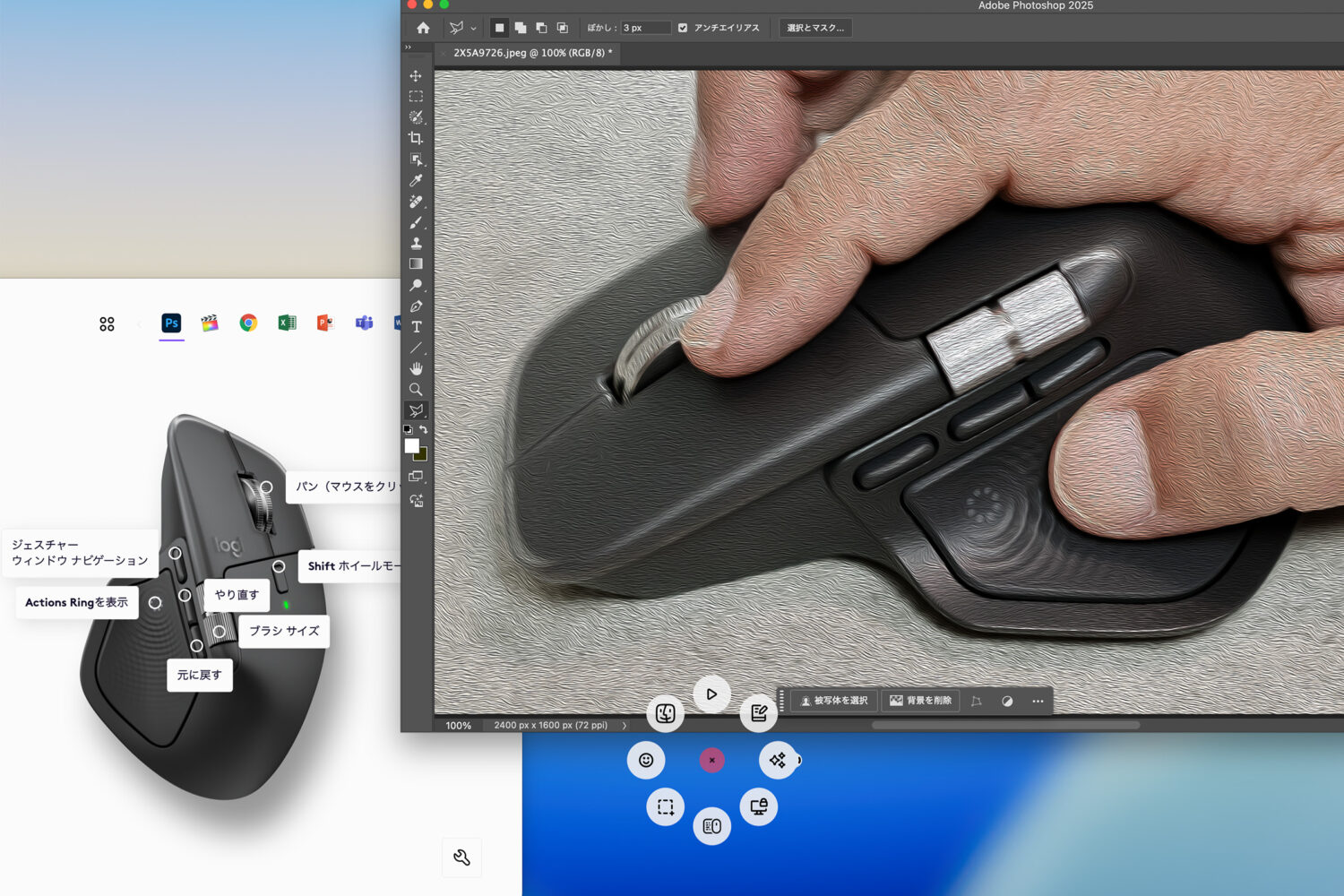This screenshot has width=1344, height=896.
Task: Uncheck the アンチエイリアス checkbox
Action: [683, 28]
